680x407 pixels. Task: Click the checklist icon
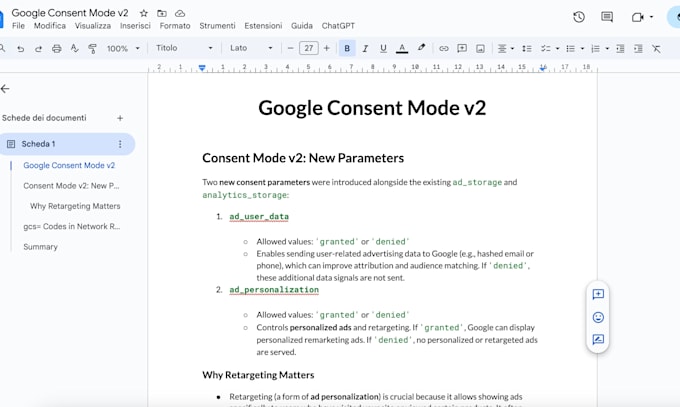click(545, 49)
